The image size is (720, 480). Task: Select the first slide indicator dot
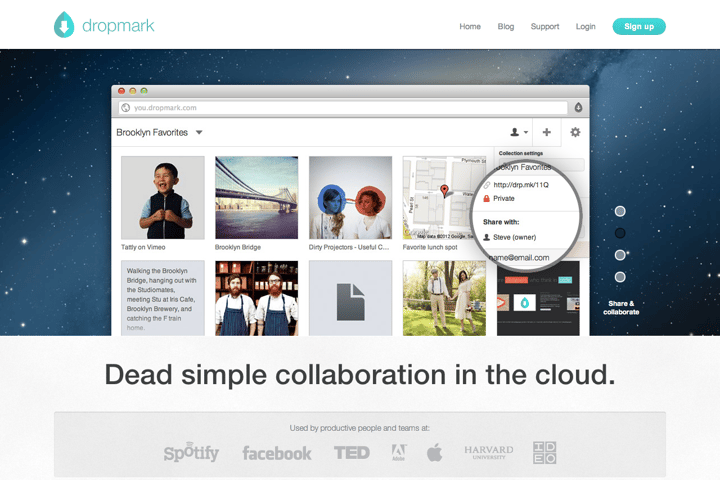click(620, 211)
